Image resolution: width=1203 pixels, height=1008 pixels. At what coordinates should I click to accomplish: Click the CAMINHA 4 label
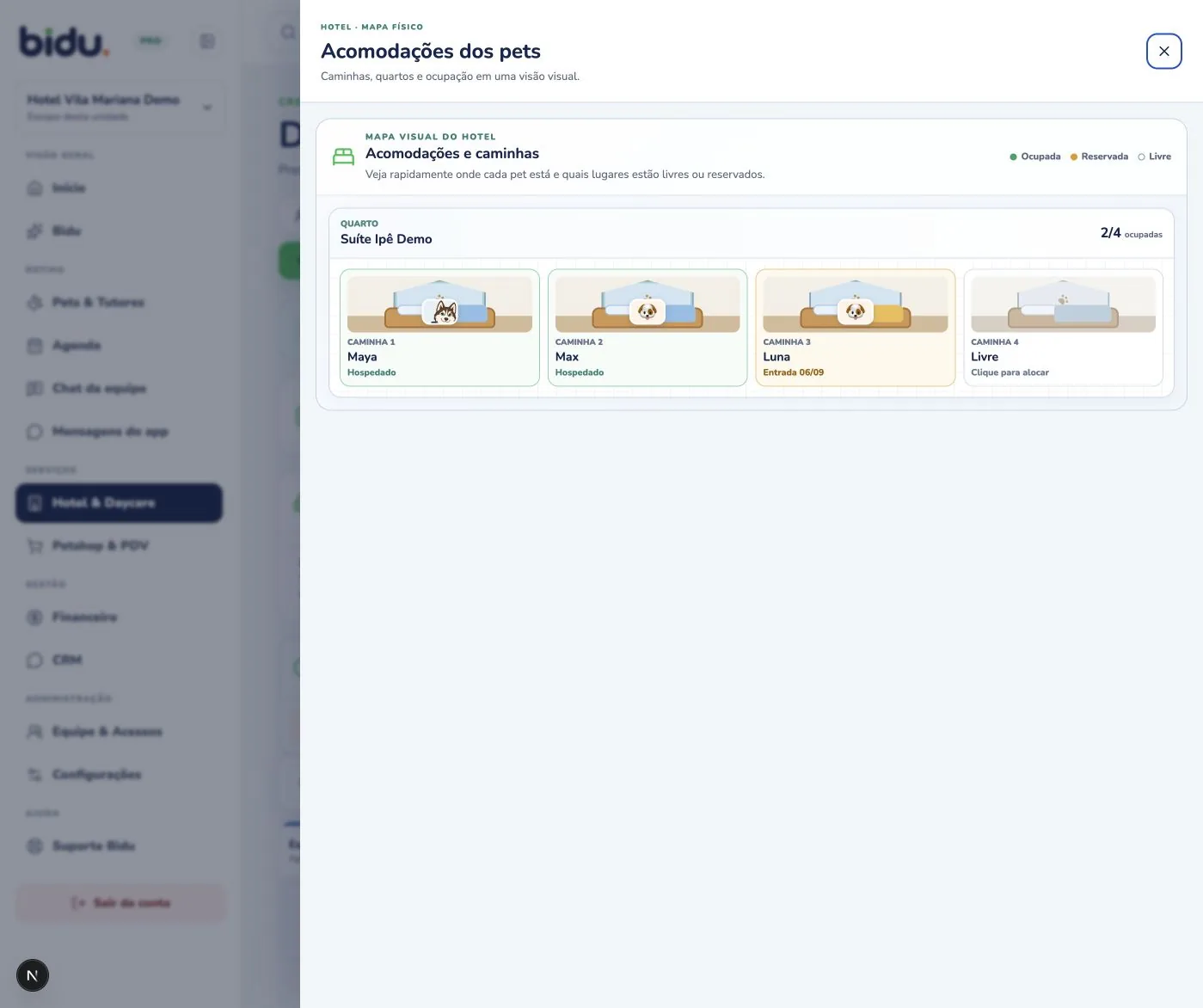pos(994,342)
